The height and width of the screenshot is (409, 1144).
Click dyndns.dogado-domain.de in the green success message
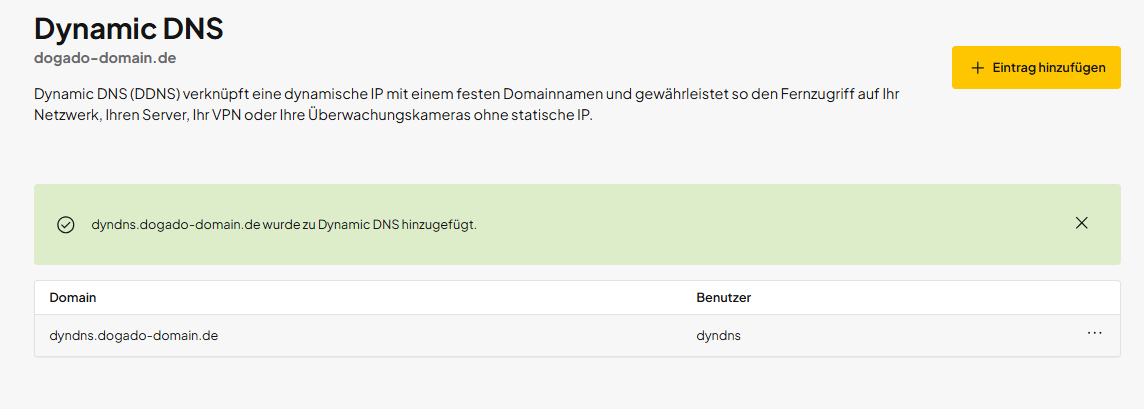(x=175, y=224)
